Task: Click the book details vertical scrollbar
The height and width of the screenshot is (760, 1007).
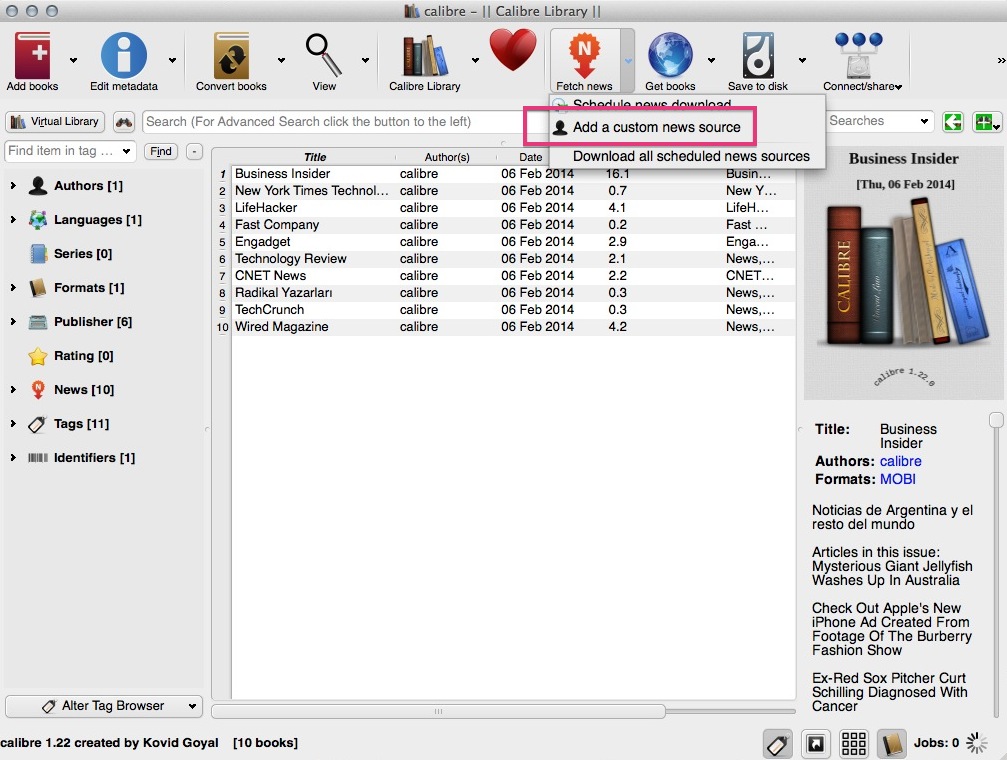Action: [996, 420]
